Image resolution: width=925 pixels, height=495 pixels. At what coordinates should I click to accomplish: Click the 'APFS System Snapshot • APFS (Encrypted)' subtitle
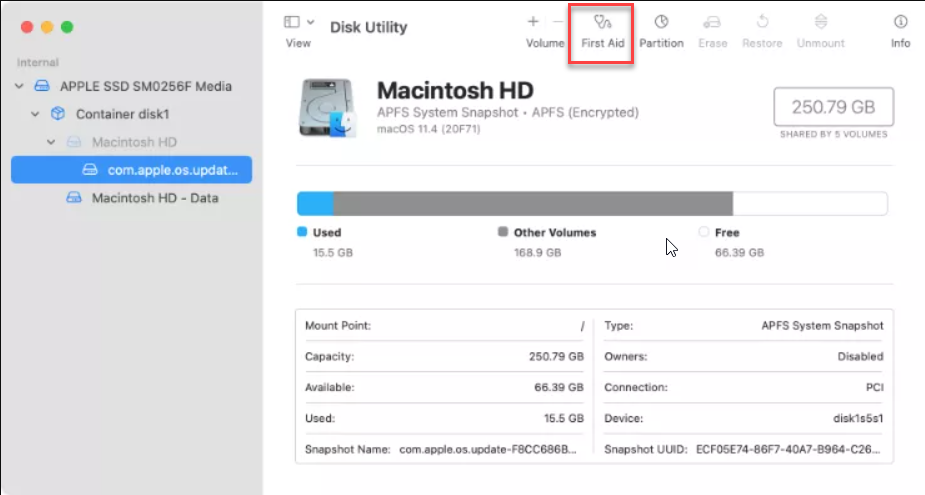(507, 112)
